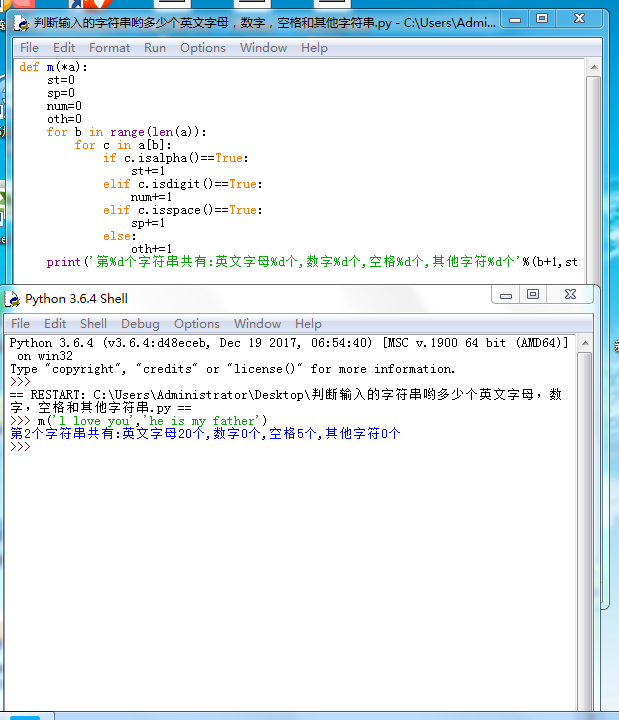Click the 'num+=1' line
619x720 pixels.
(151, 197)
